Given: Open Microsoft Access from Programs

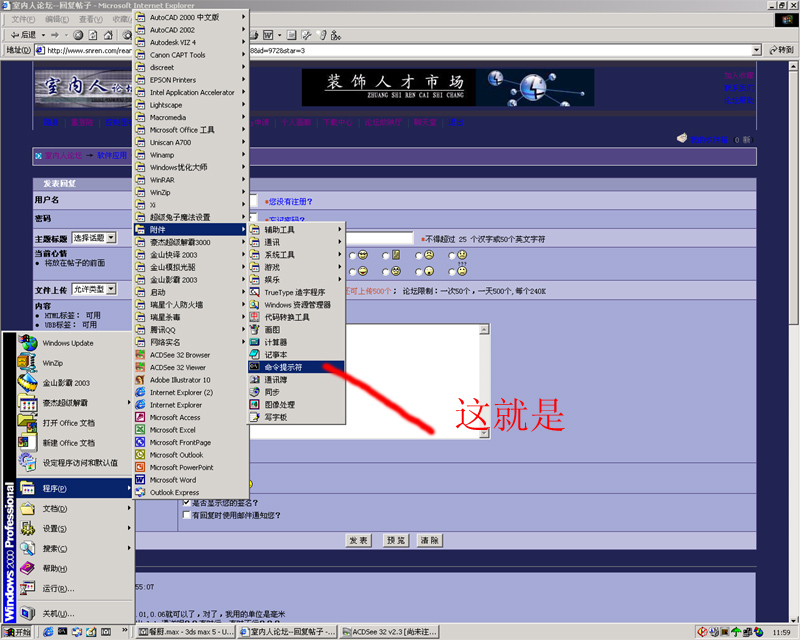Looking at the screenshot, I should pyautogui.click(x=191, y=417).
